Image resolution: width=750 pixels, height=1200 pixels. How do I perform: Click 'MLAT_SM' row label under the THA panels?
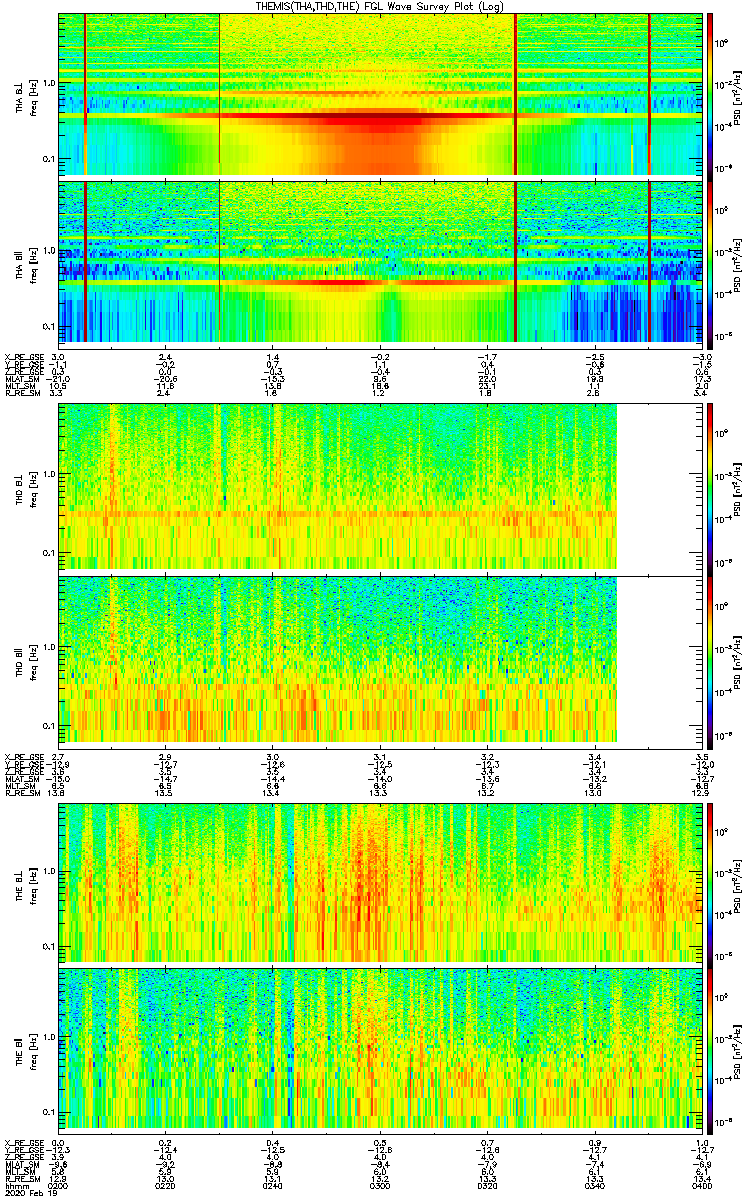(20, 380)
